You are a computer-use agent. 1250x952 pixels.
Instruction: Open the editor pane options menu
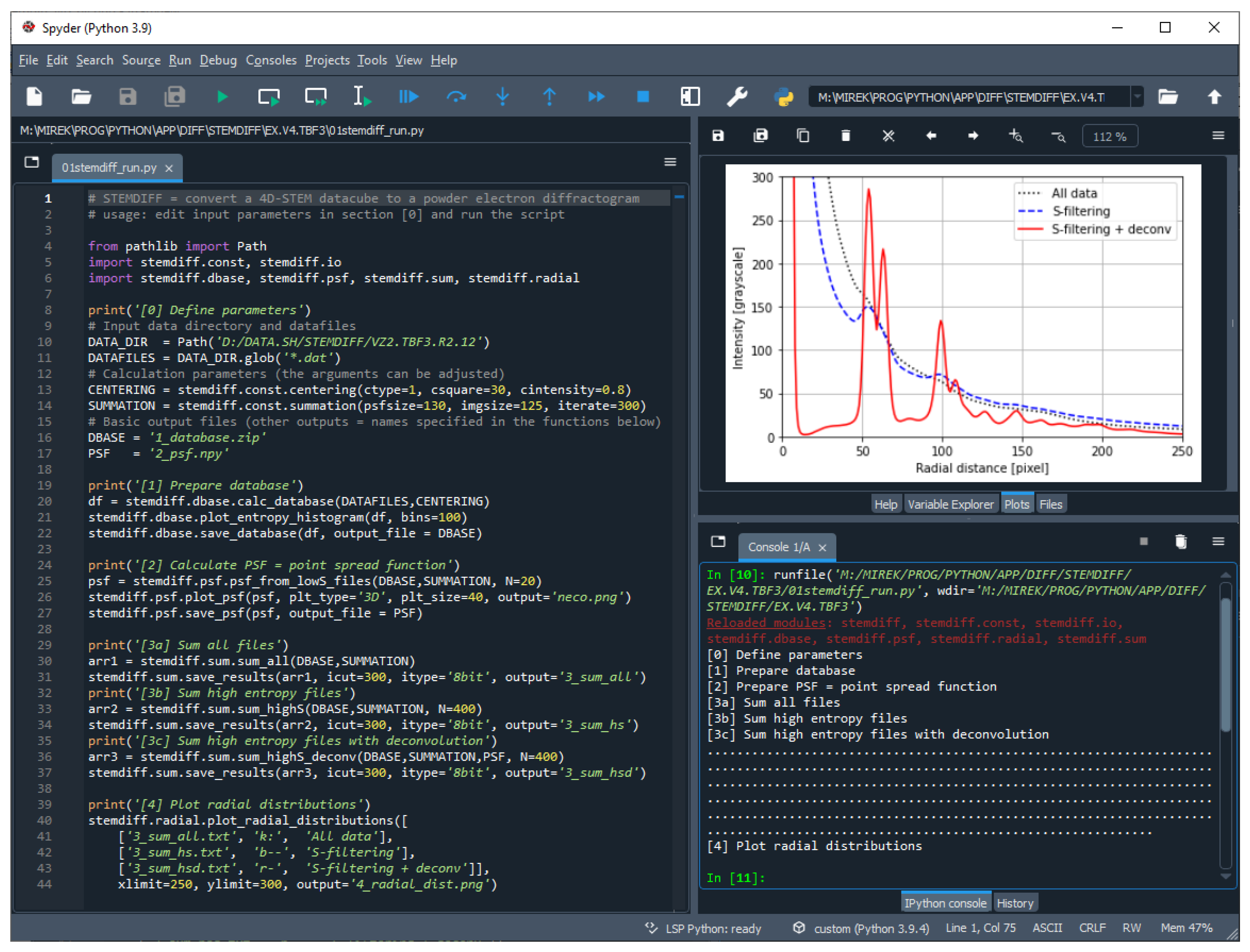tap(670, 162)
